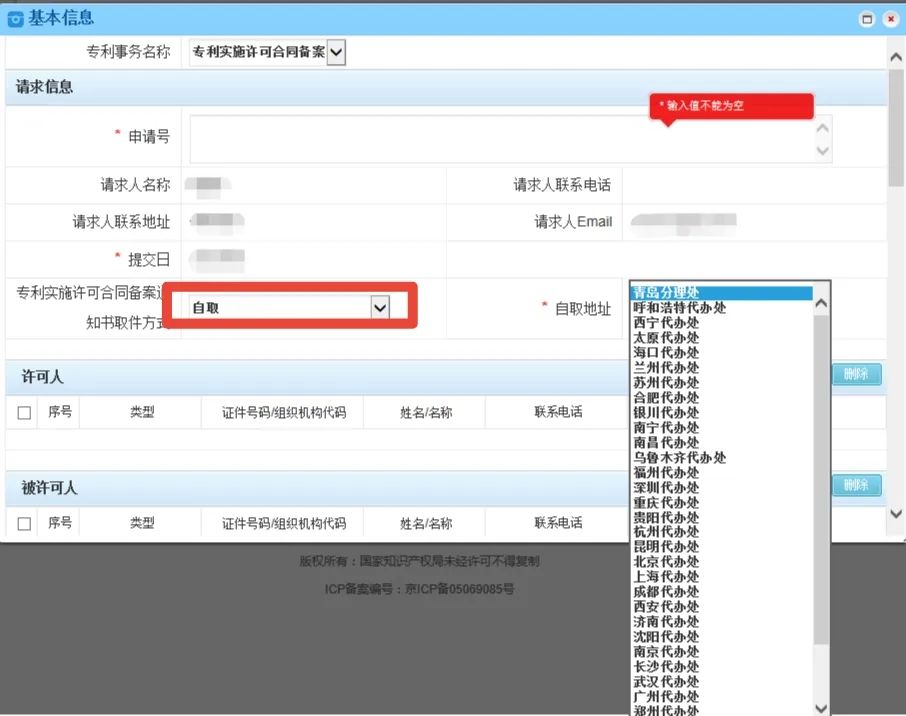Maximize the 基本信息 dialog window
The height and width of the screenshot is (716, 906).
click(x=867, y=19)
